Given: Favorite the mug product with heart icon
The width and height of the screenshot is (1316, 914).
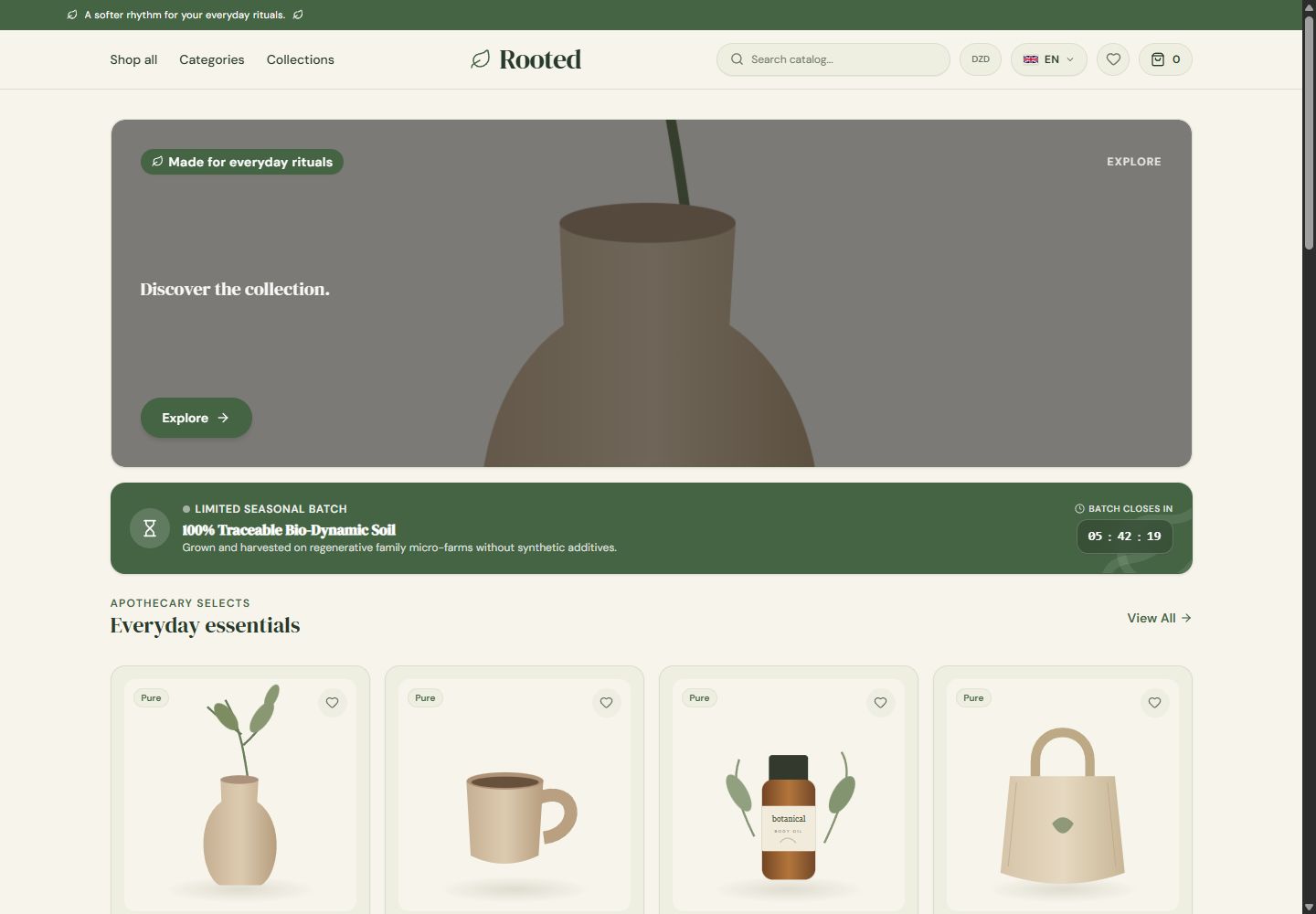Looking at the screenshot, I should point(607,703).
